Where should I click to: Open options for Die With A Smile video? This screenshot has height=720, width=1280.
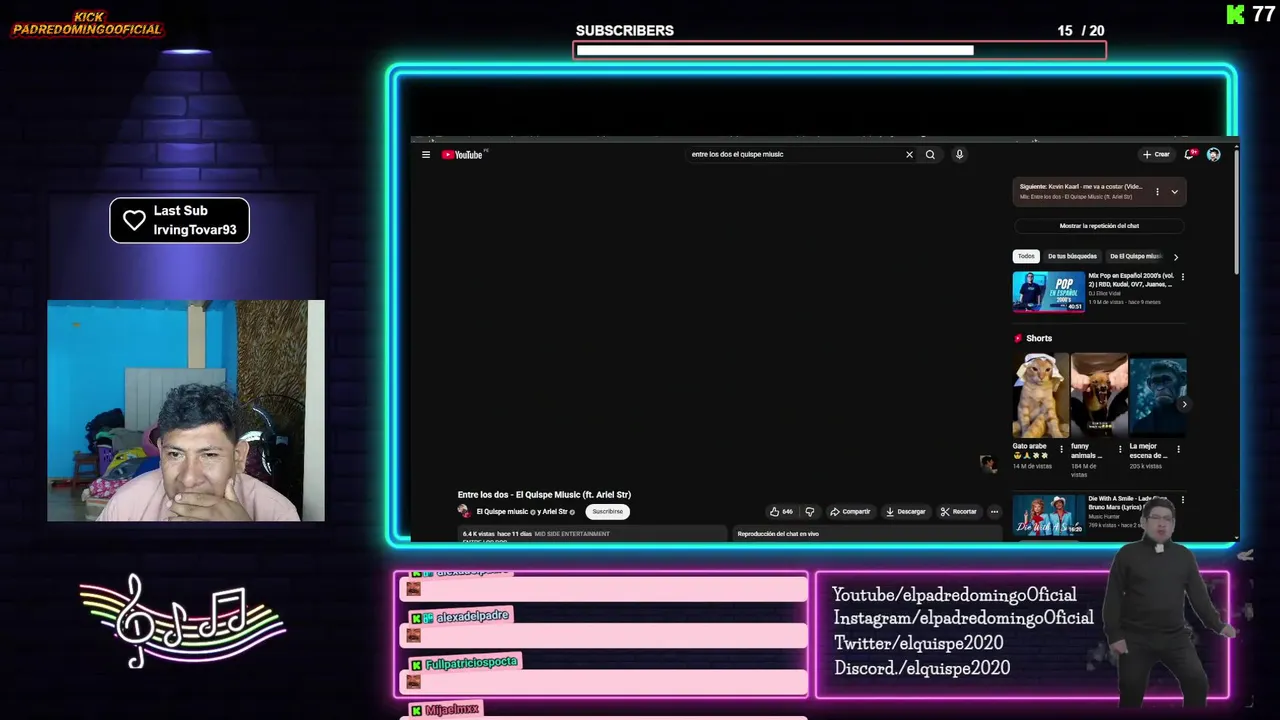point(1182,499)
